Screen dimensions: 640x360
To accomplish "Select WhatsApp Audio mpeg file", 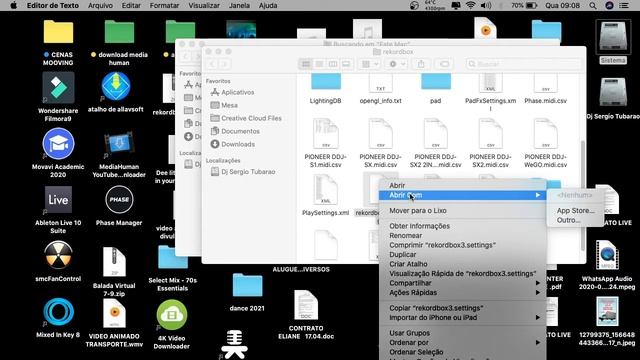I will [x=607, y=255].
